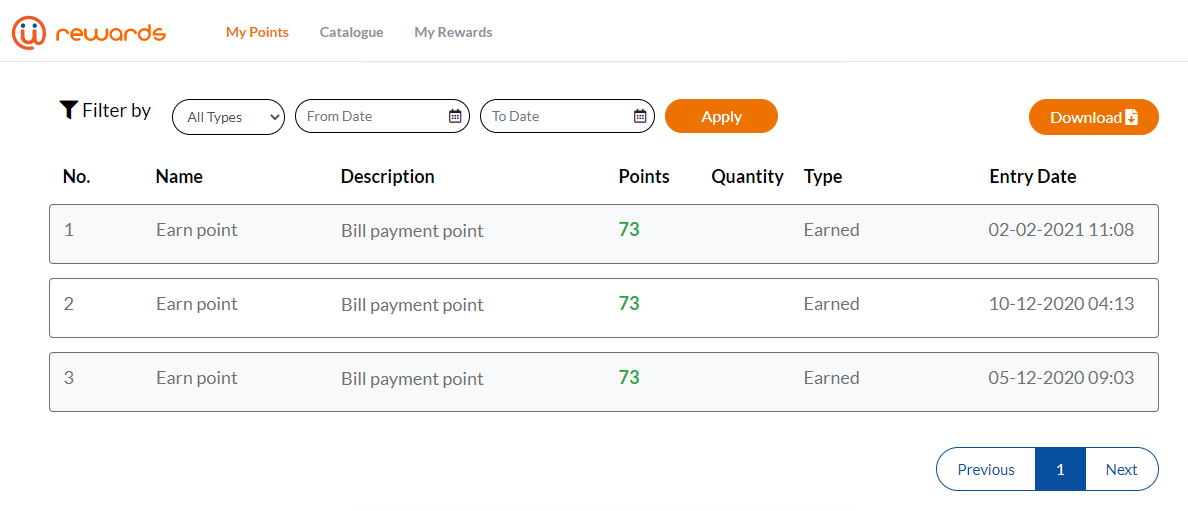The image size is (1188, 511).
Task: Download the points statement
Action: (1093, 118)
